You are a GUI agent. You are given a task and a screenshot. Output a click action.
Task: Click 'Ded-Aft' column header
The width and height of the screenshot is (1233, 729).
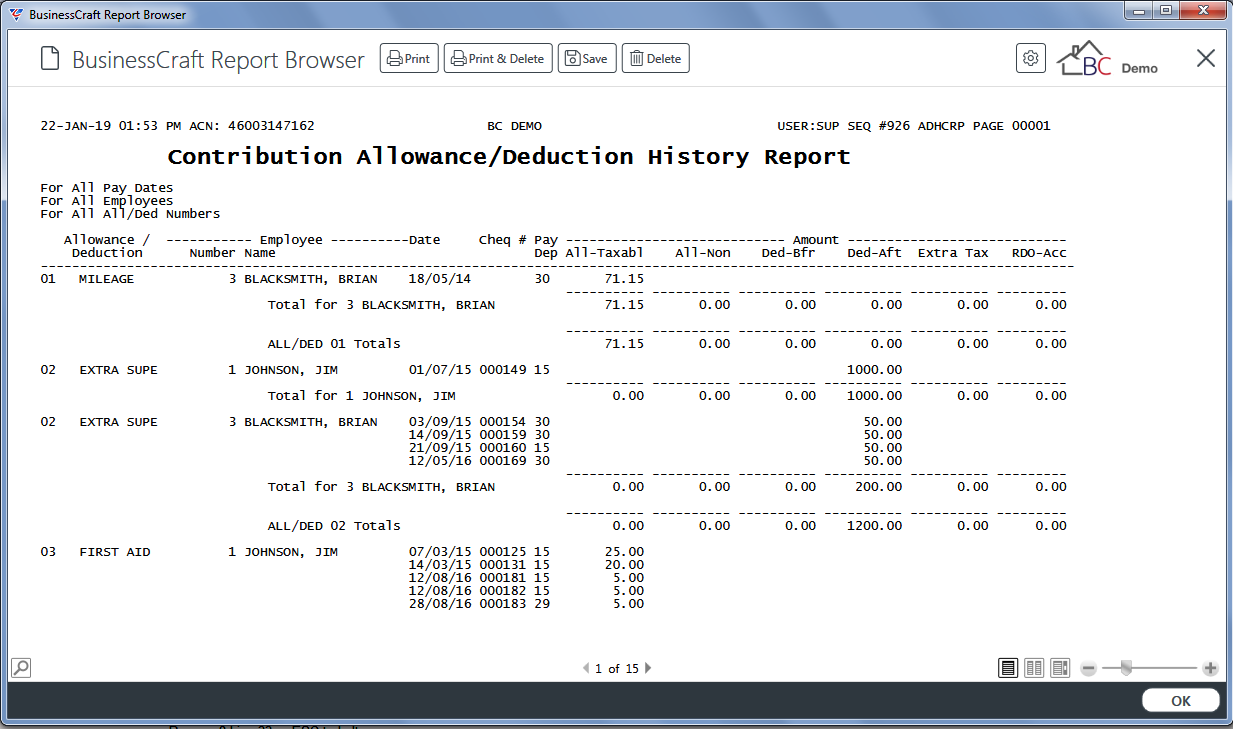(874, 253)
